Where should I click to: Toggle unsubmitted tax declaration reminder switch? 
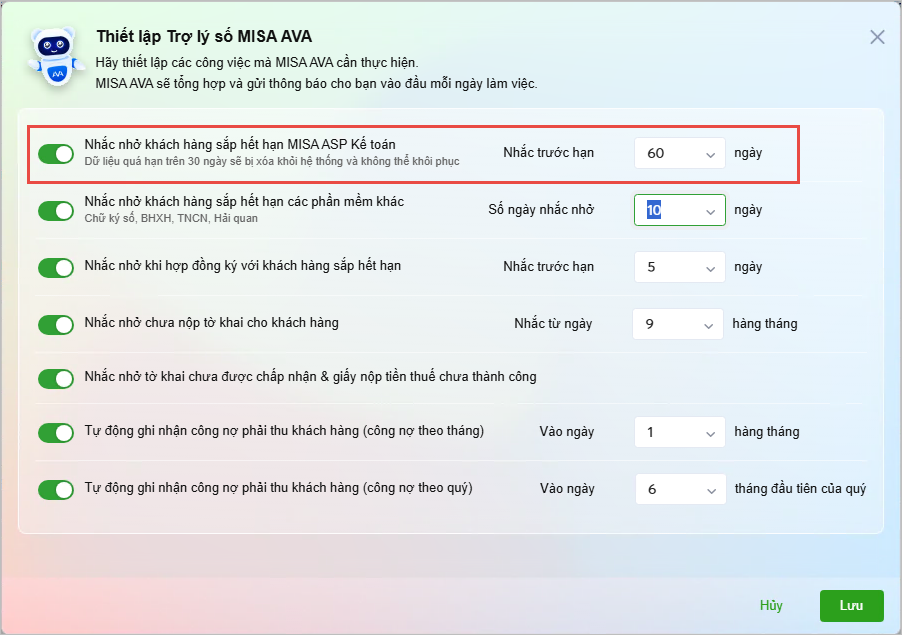pyautogui.click(x=56, y=324)
